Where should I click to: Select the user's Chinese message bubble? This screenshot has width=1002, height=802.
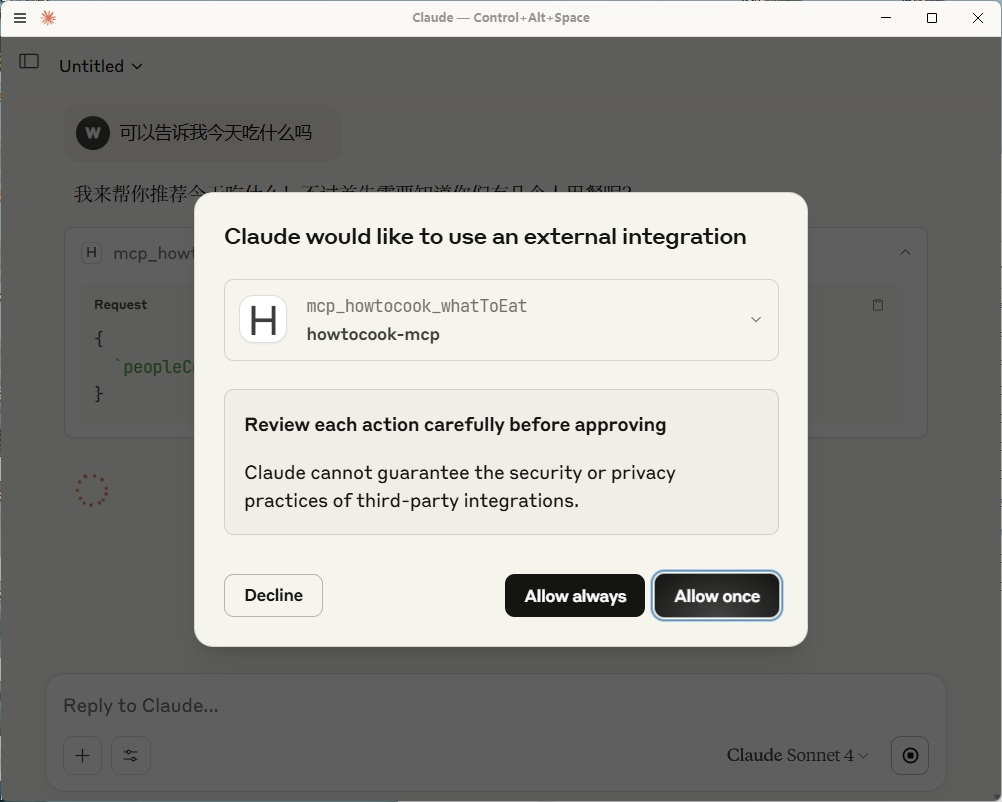215,133
